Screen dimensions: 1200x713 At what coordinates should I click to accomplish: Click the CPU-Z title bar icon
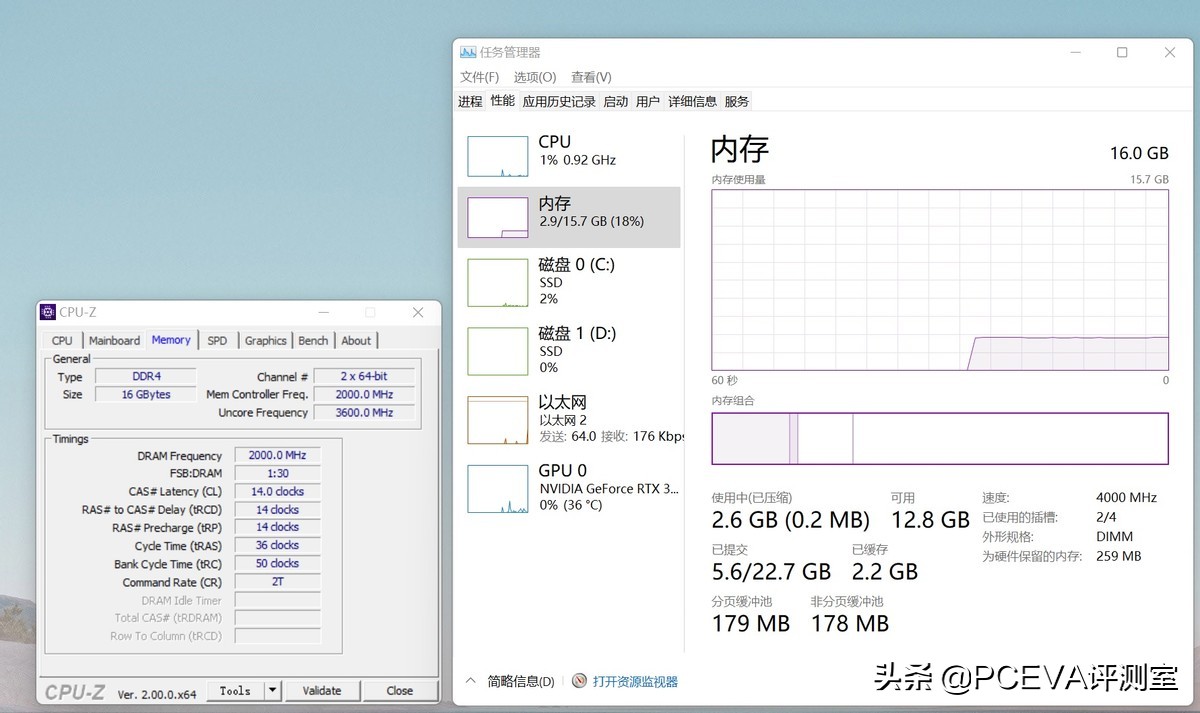tap(48, 312)
